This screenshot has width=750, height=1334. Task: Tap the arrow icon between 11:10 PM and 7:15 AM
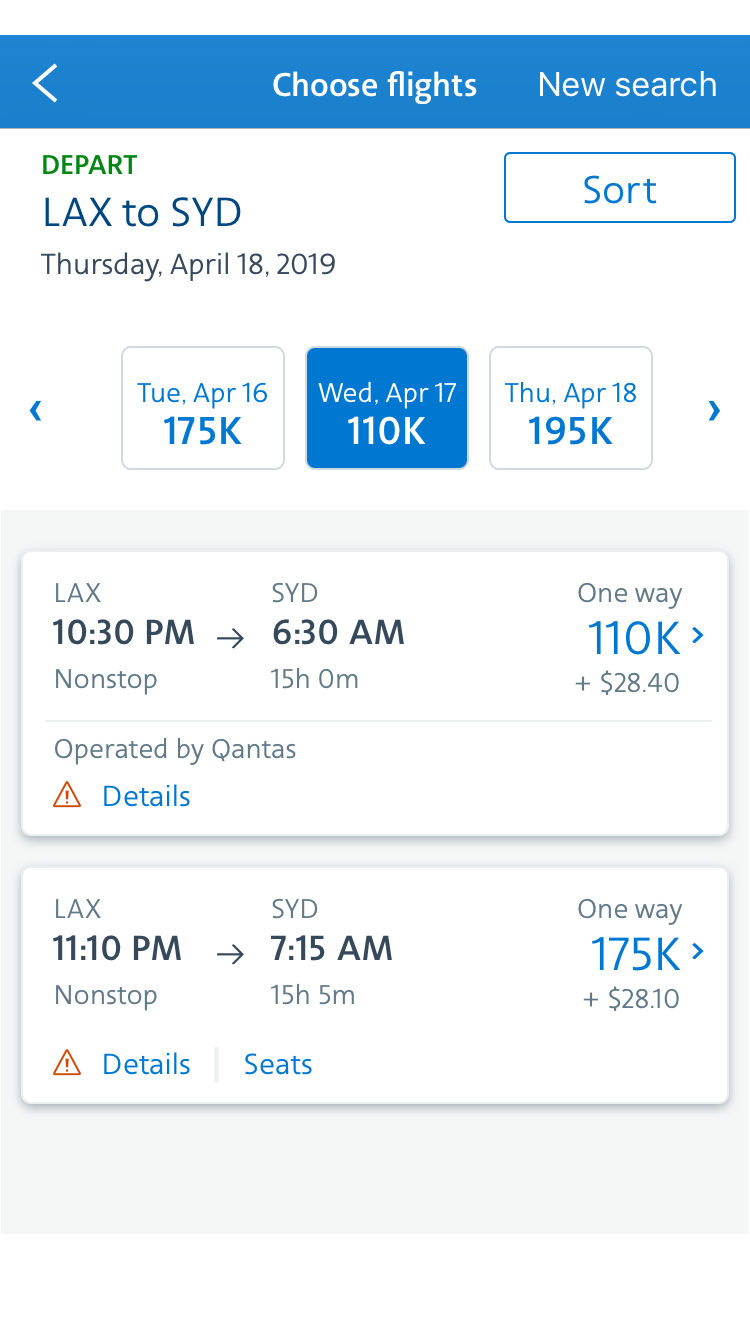pos(231,954)
